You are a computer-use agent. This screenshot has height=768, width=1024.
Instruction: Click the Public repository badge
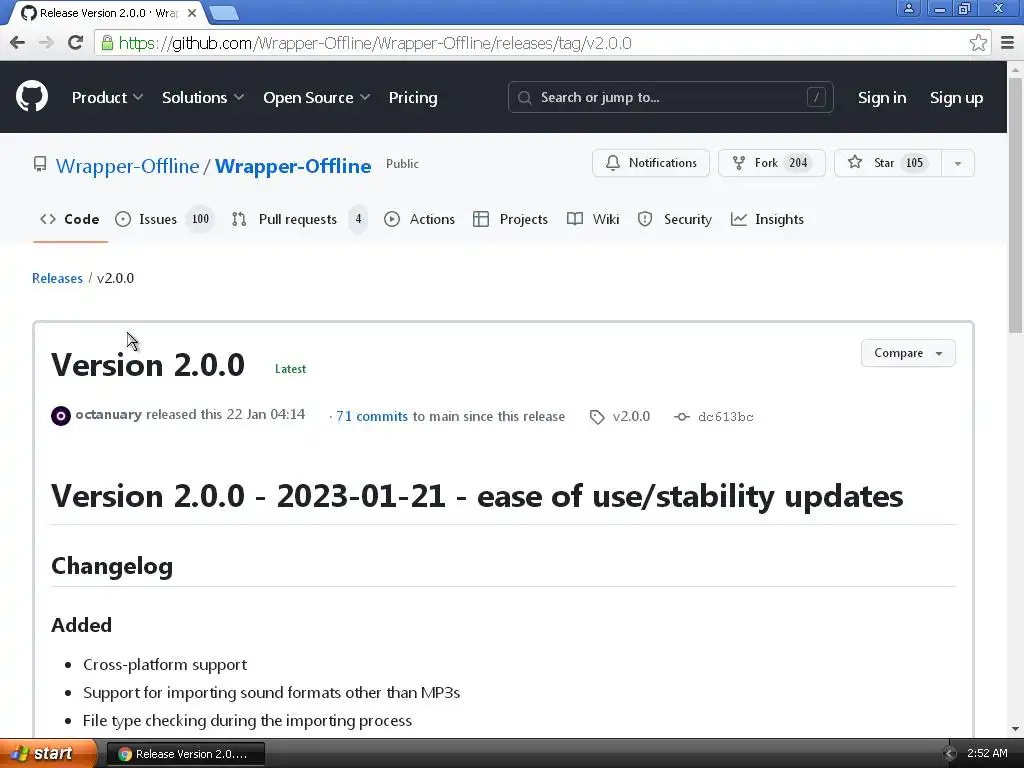pos(402,164)
